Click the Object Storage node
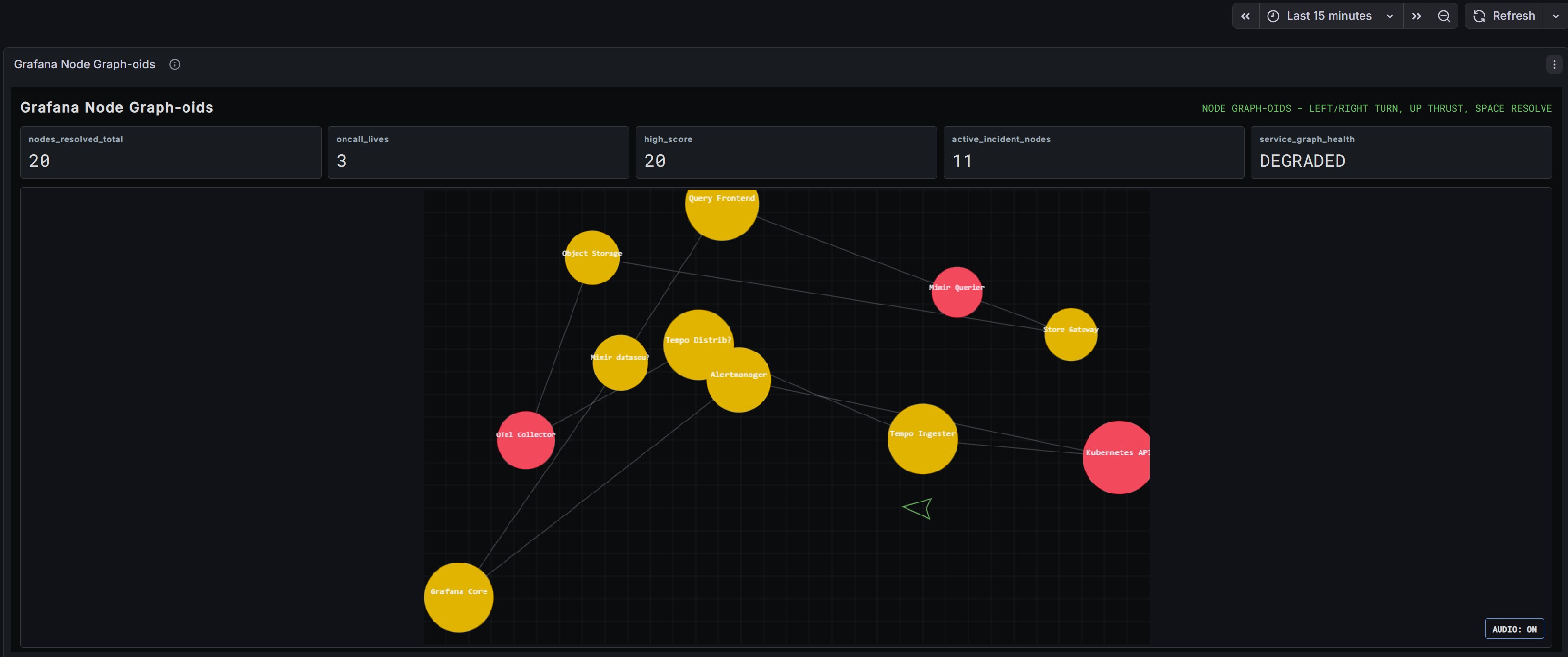The height and width of the screenshot is (657, 1568). pyautogui.click(x=592, y=258)
